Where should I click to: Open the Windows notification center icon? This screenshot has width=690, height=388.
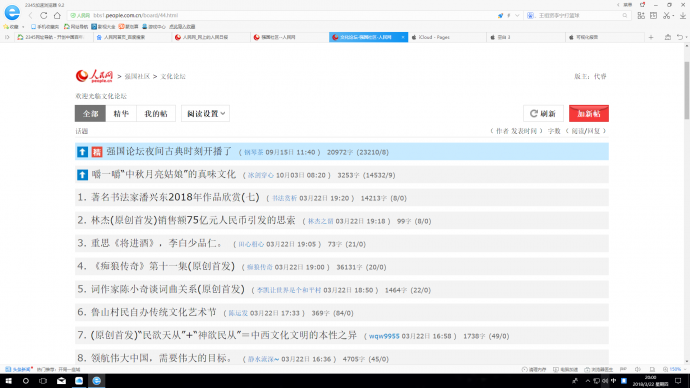tap(678, 381)
